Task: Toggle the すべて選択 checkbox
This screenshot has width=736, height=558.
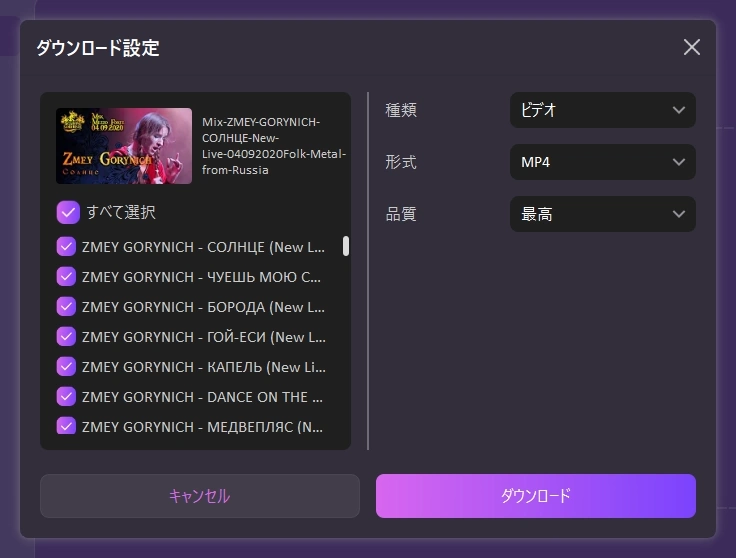Action: 68,212
